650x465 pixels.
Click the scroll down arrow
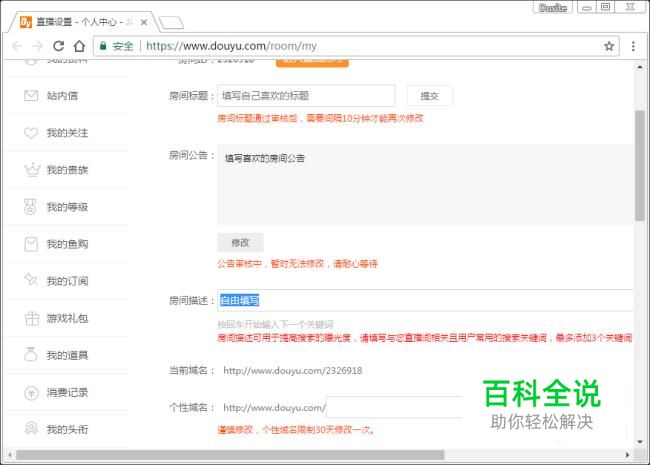point(640,442)
